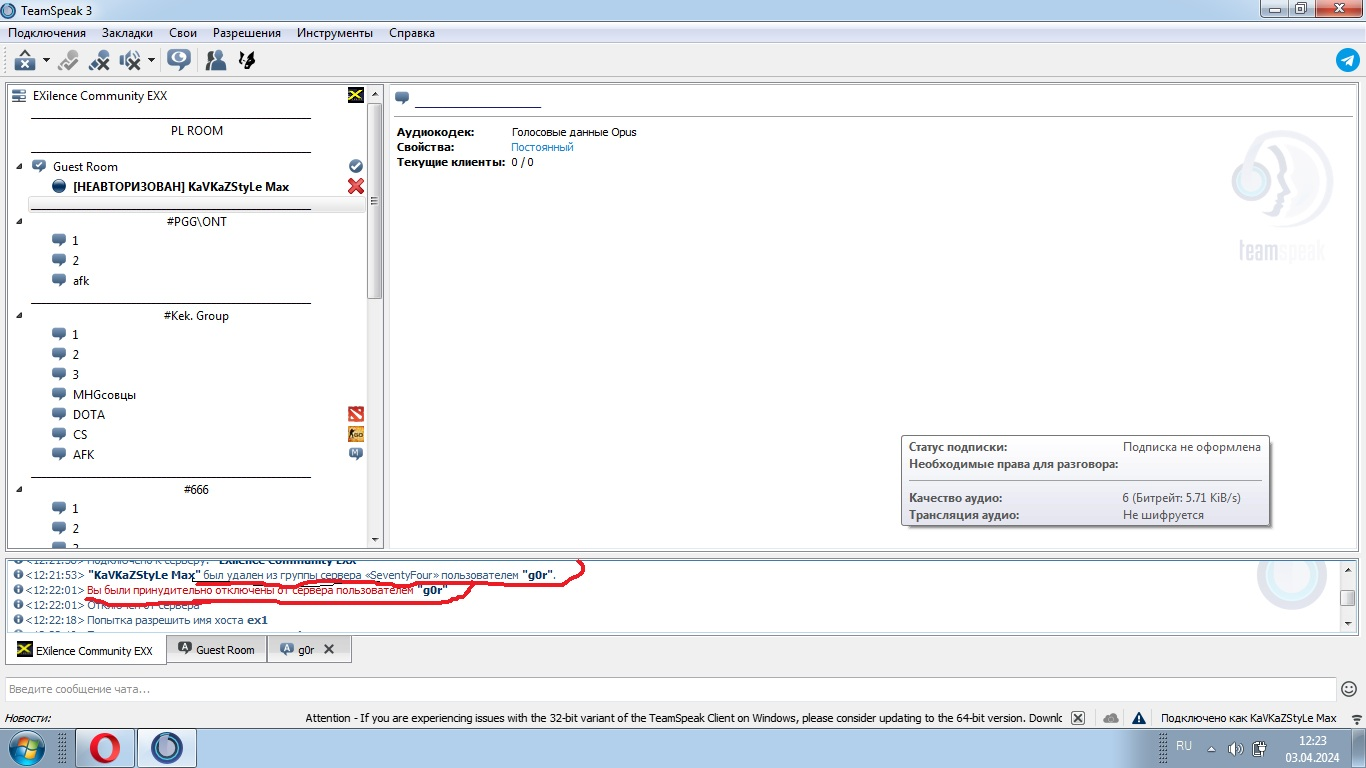Viewport: 1366px width, 768px height.
Task: Click the Dota 2 icon on DOTA channel
Action: (x=355, y=414)
